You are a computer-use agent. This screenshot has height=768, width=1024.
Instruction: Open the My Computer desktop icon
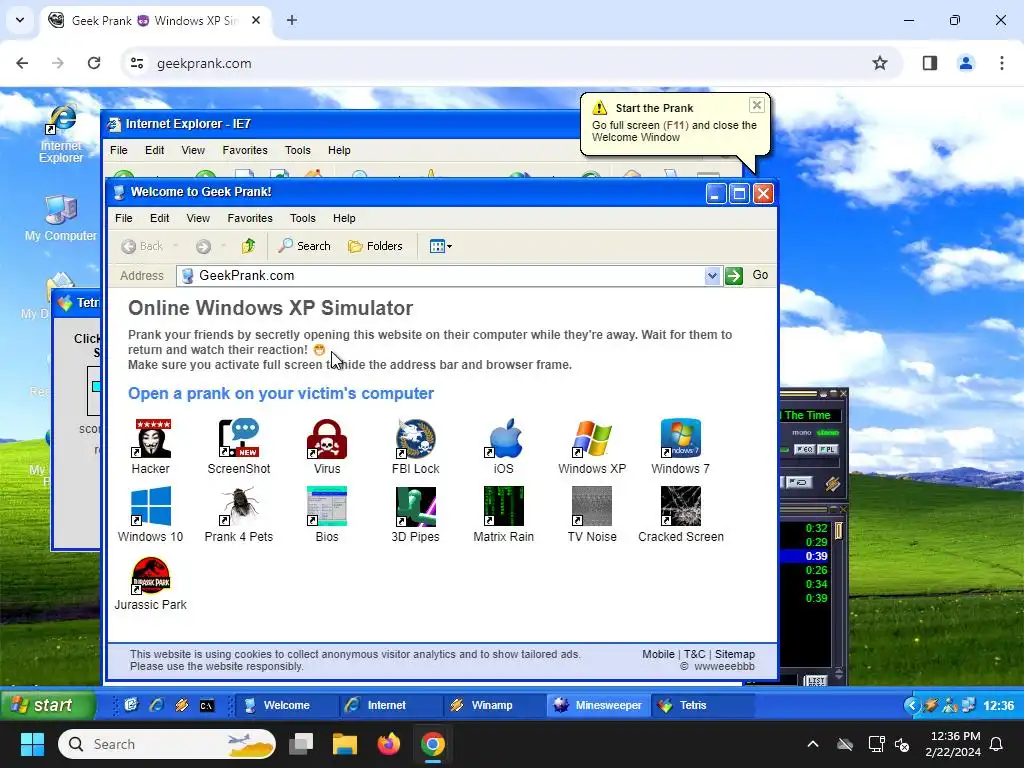pos(61,219)
